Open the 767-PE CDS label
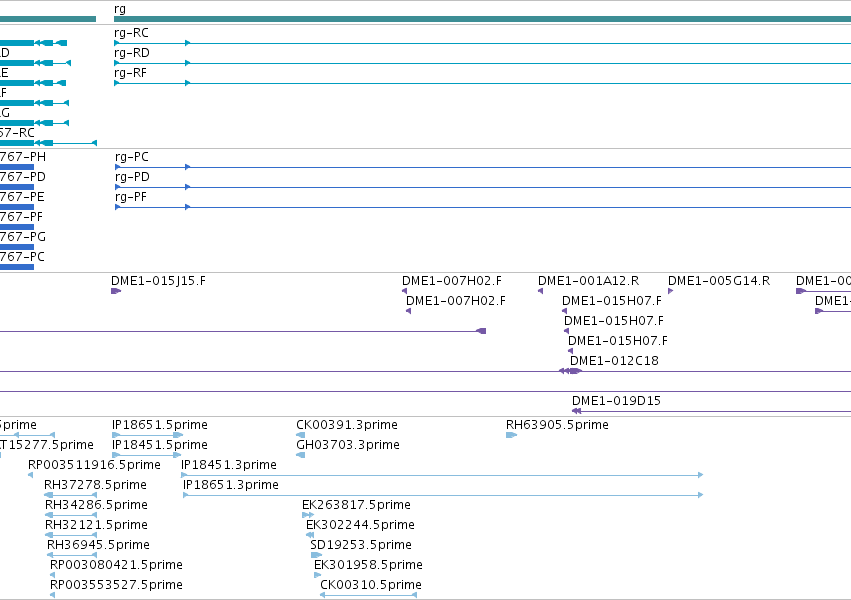851x600 pixels. pos(22,197)
